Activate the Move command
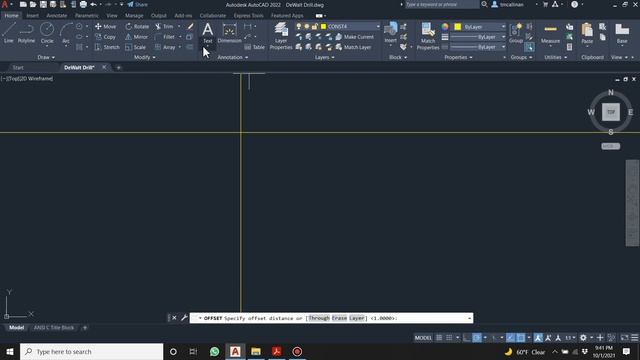640x360 pixels. click(x=105, y=27)
